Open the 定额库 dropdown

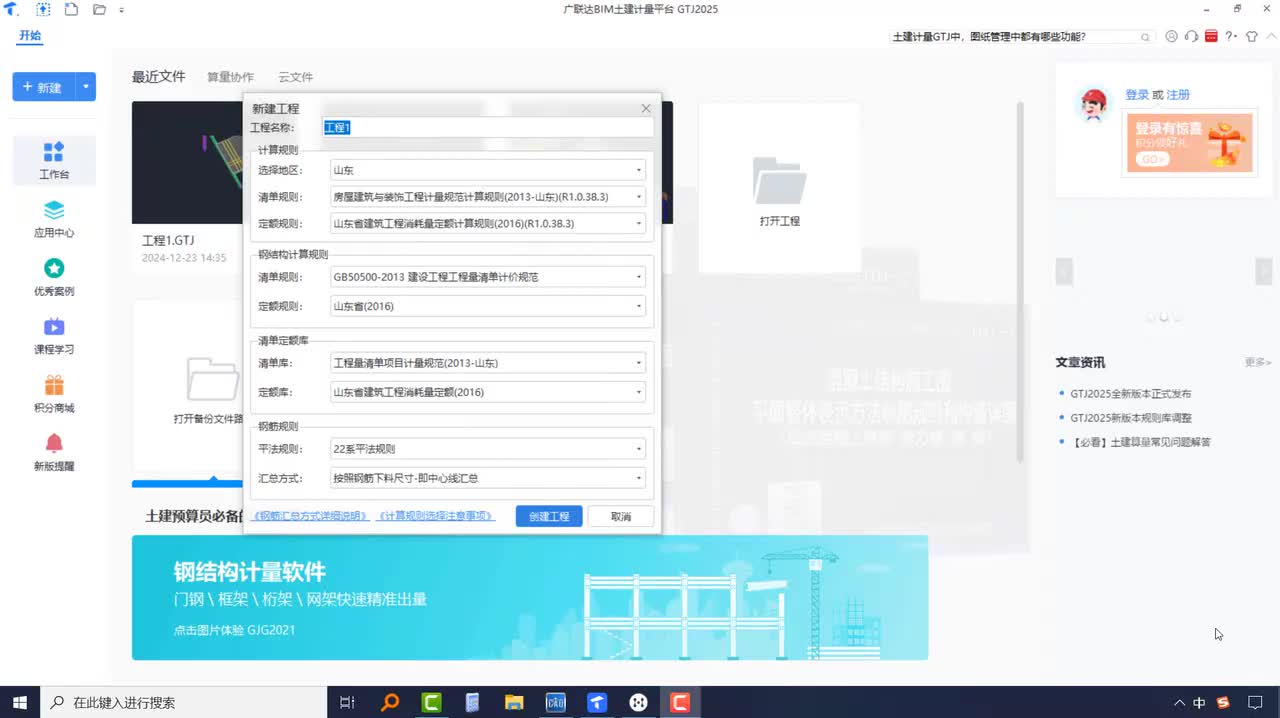488,393
